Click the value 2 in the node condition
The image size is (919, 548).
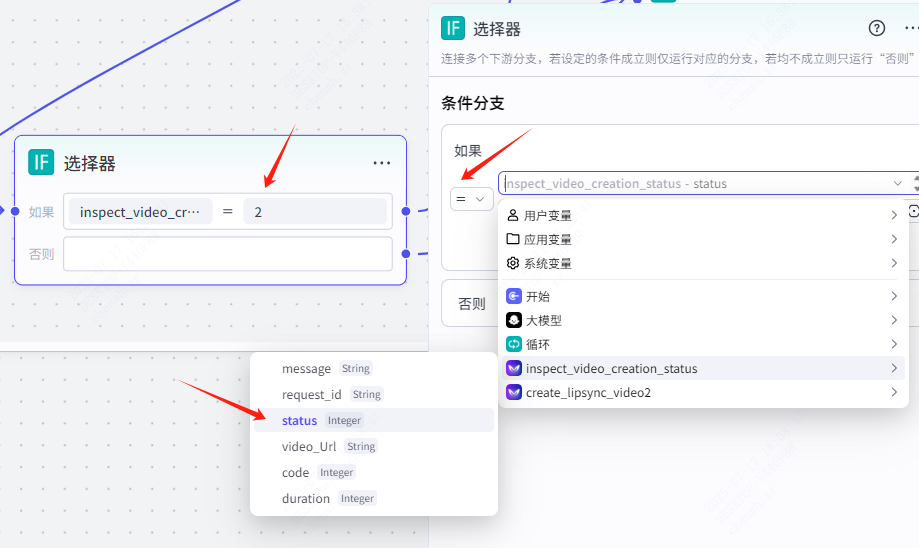315,212
